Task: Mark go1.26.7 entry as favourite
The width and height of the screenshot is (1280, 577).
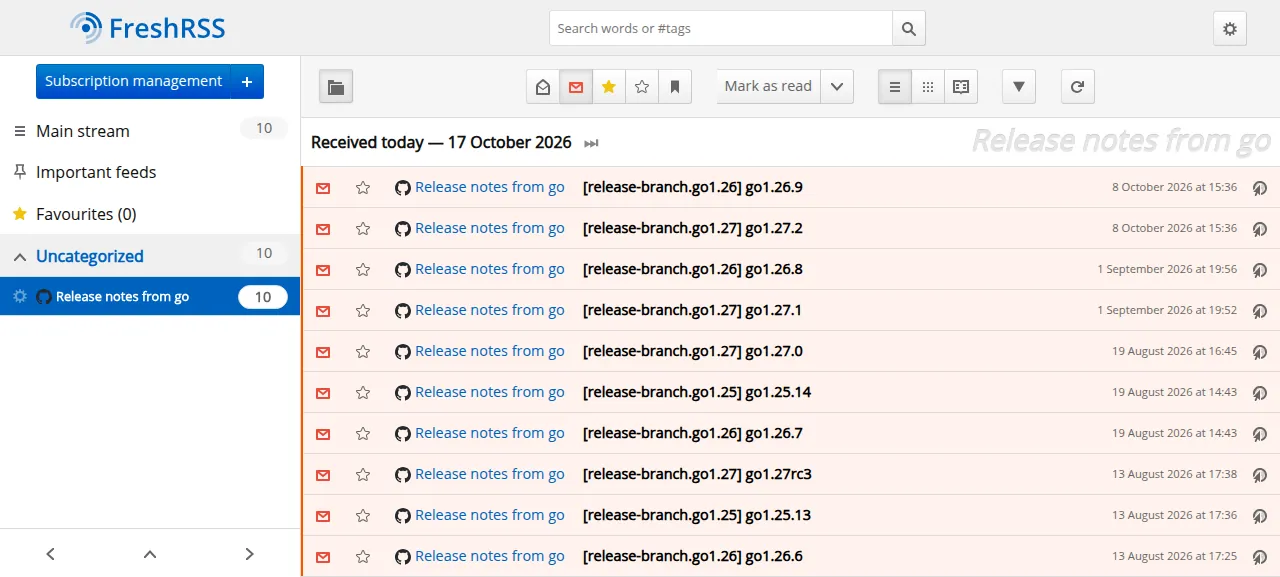Action: (x=363, y=433)
